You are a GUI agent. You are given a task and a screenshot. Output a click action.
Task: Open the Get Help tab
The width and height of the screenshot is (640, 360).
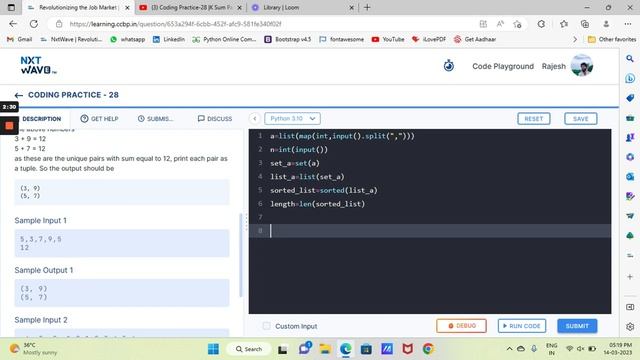[99, 119]
